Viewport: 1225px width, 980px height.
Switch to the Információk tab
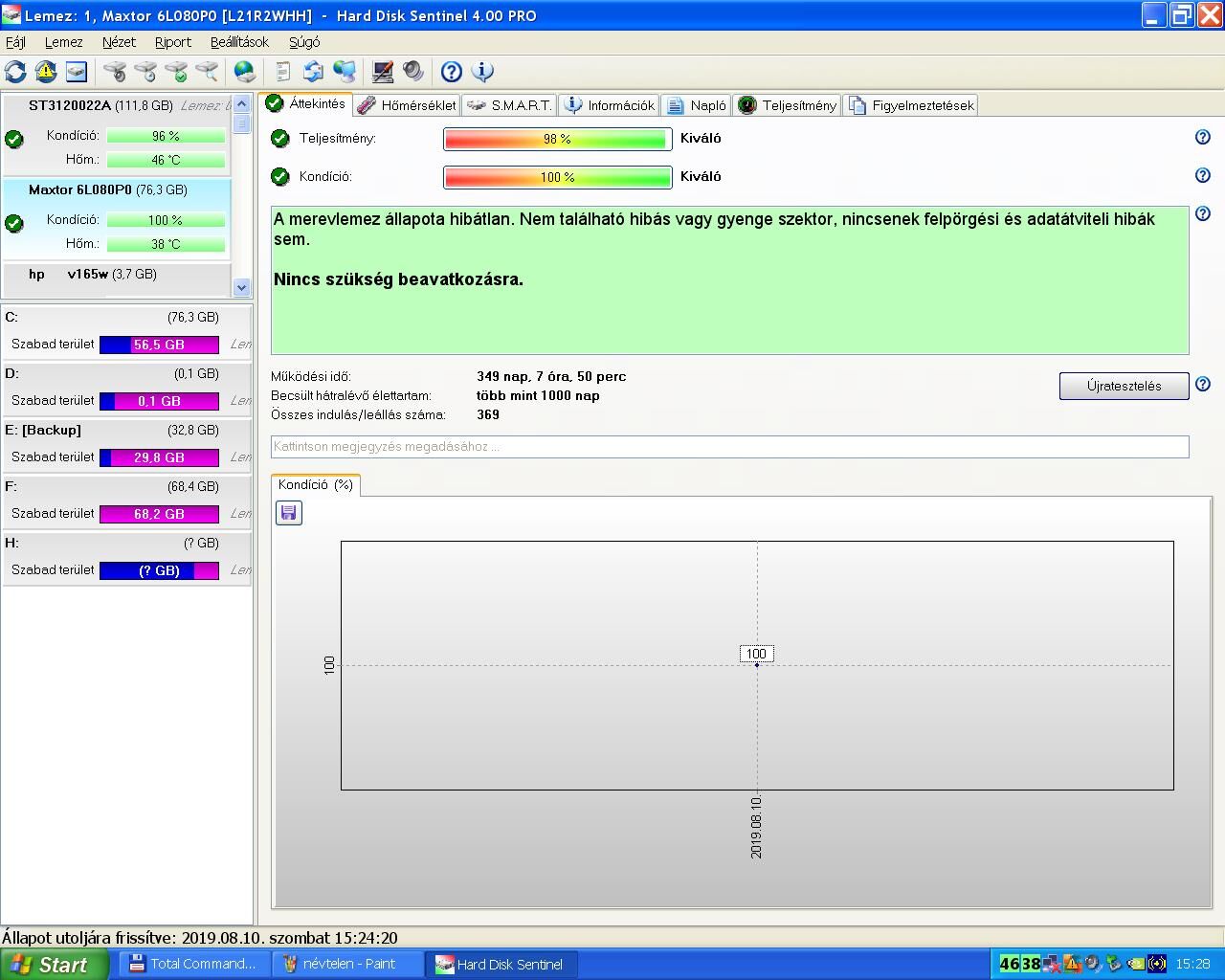coord(610,105)
